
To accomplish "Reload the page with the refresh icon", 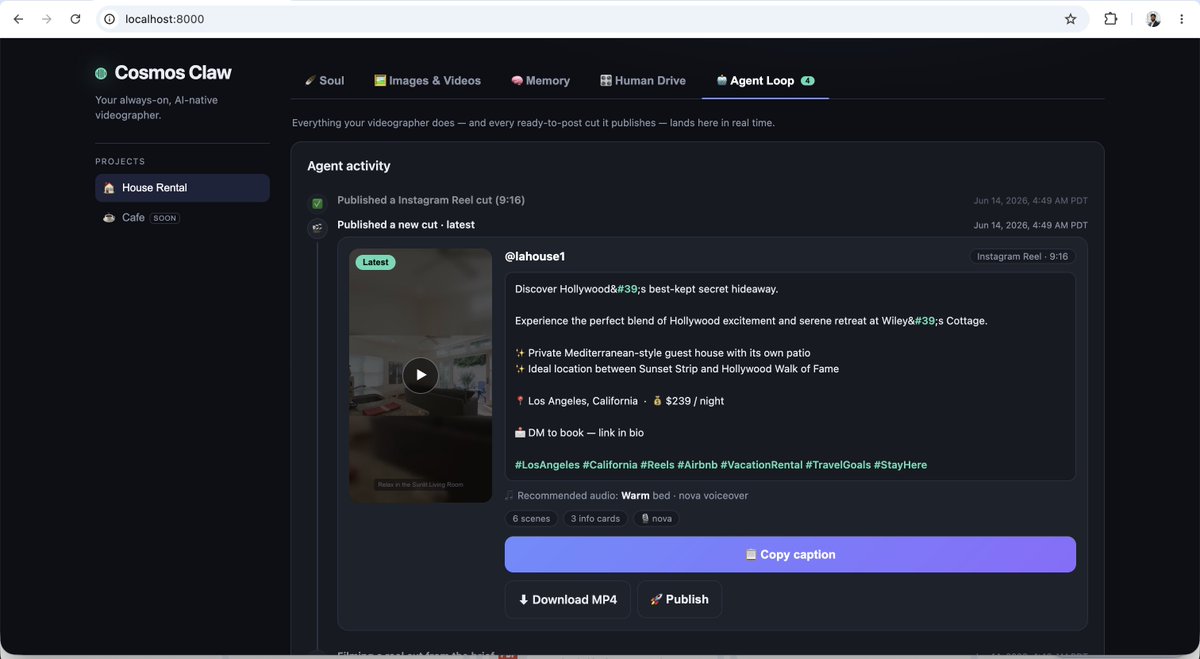I will coord(75,19).
